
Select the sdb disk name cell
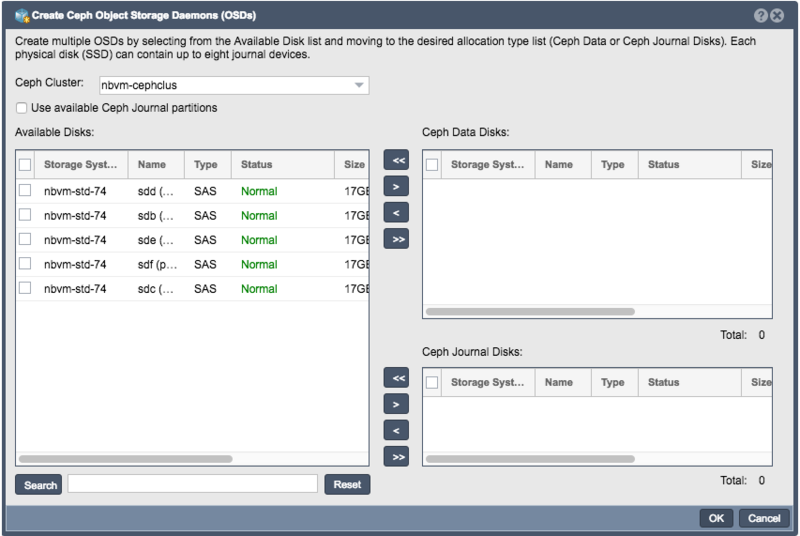(x=156, y=216)
